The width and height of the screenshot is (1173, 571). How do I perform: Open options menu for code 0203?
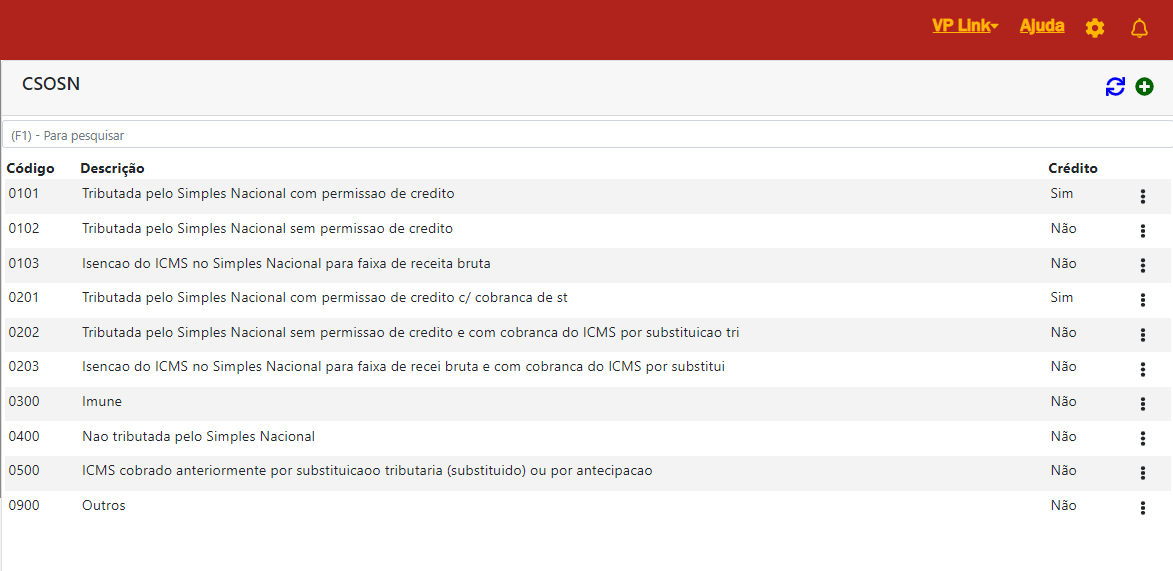1142,370
